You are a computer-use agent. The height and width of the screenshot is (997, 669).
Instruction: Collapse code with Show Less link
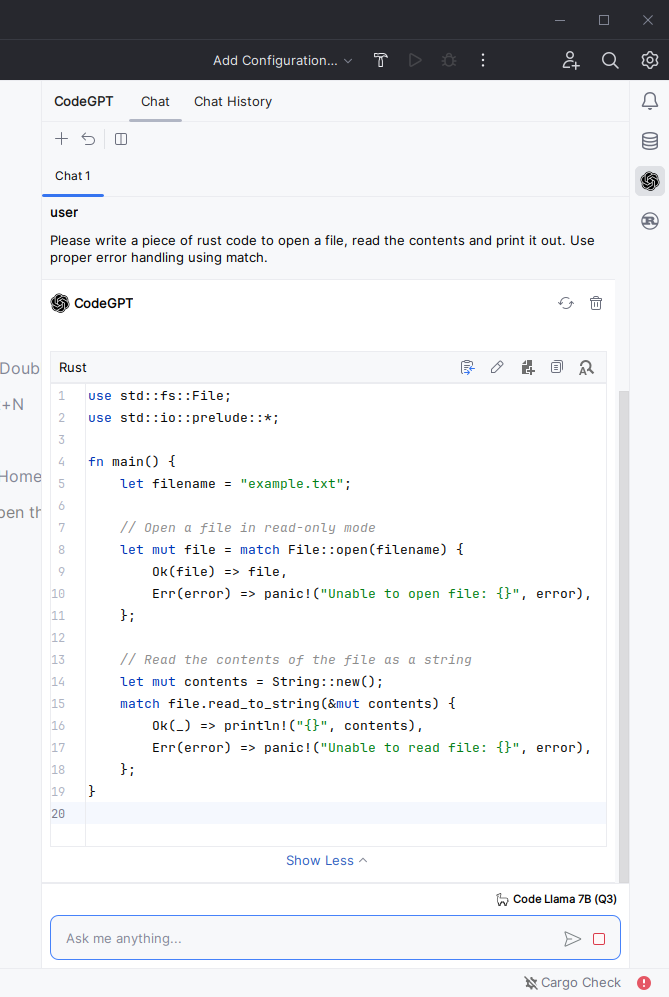click(x=326, y=860)
